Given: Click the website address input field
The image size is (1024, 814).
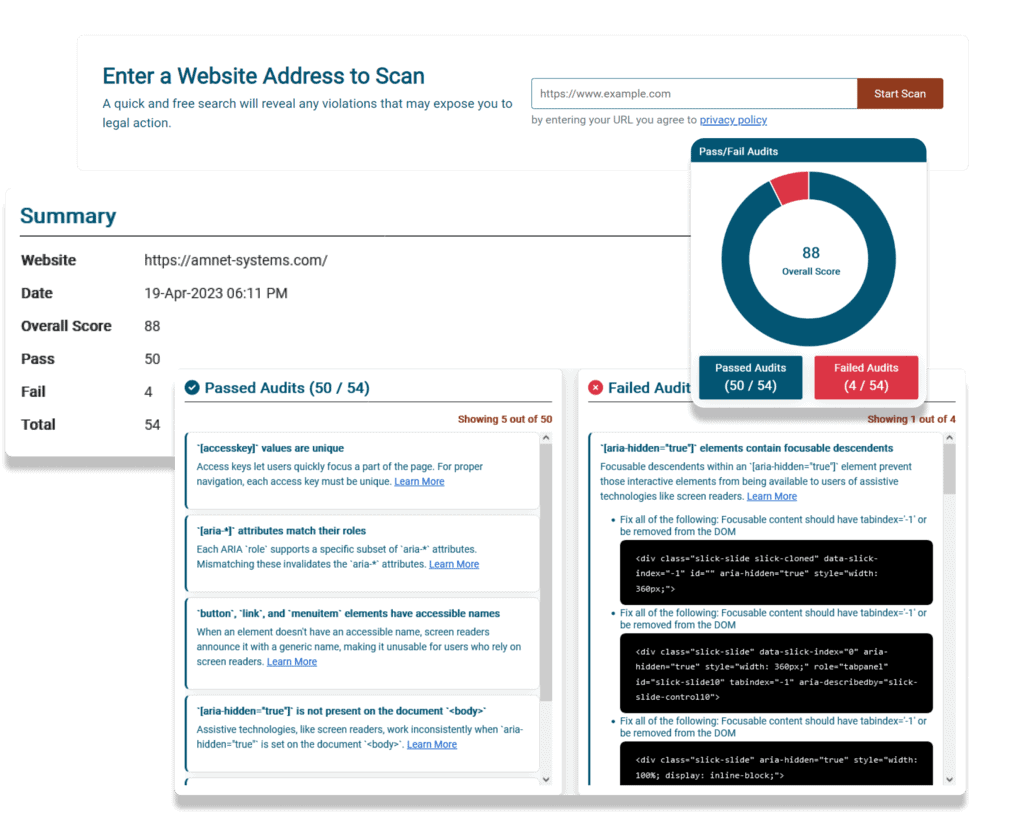Looking at the screenshot, I should click(694, 93).
